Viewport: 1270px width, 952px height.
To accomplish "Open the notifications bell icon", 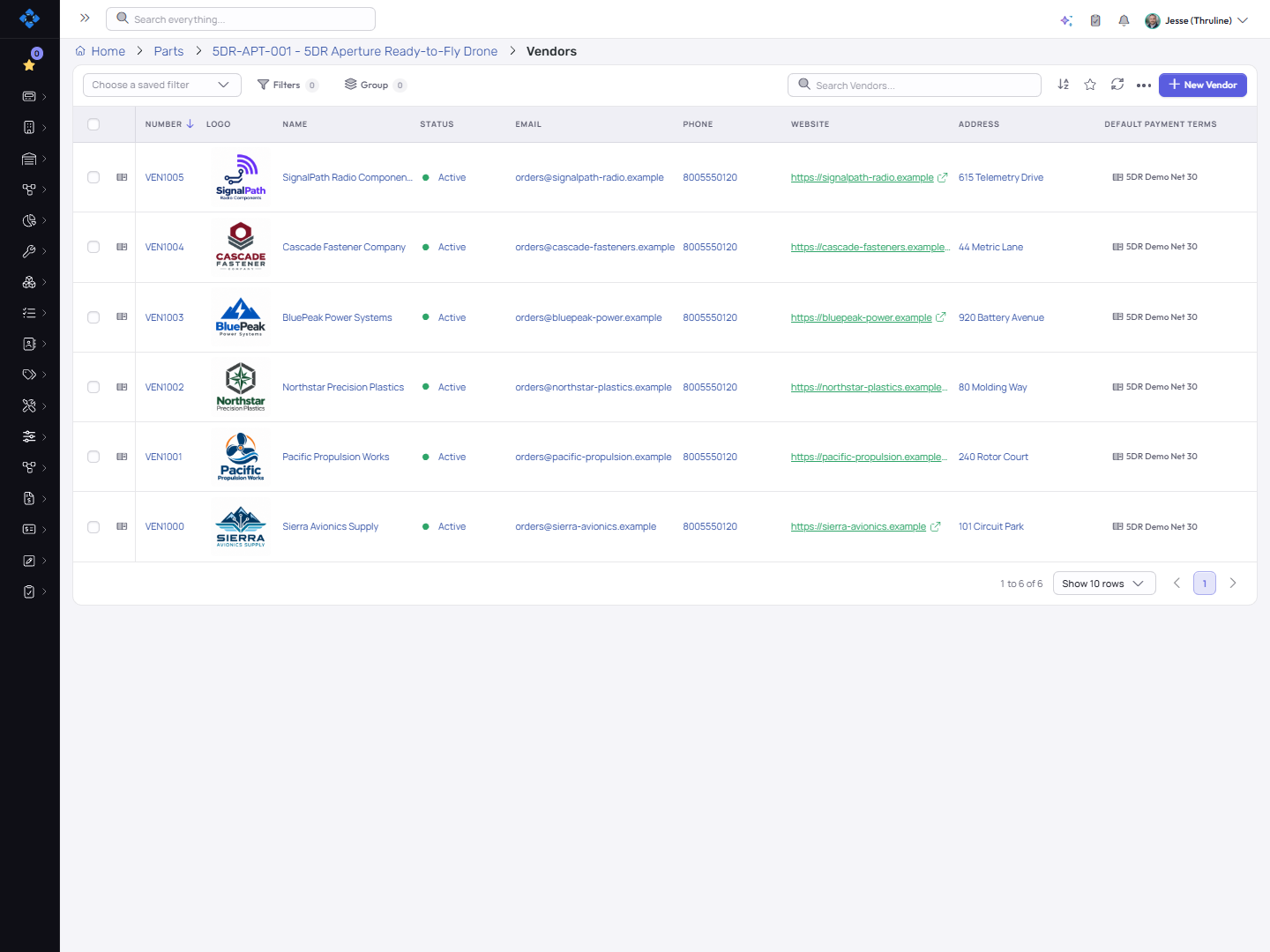I will [x=1124, y=20].
